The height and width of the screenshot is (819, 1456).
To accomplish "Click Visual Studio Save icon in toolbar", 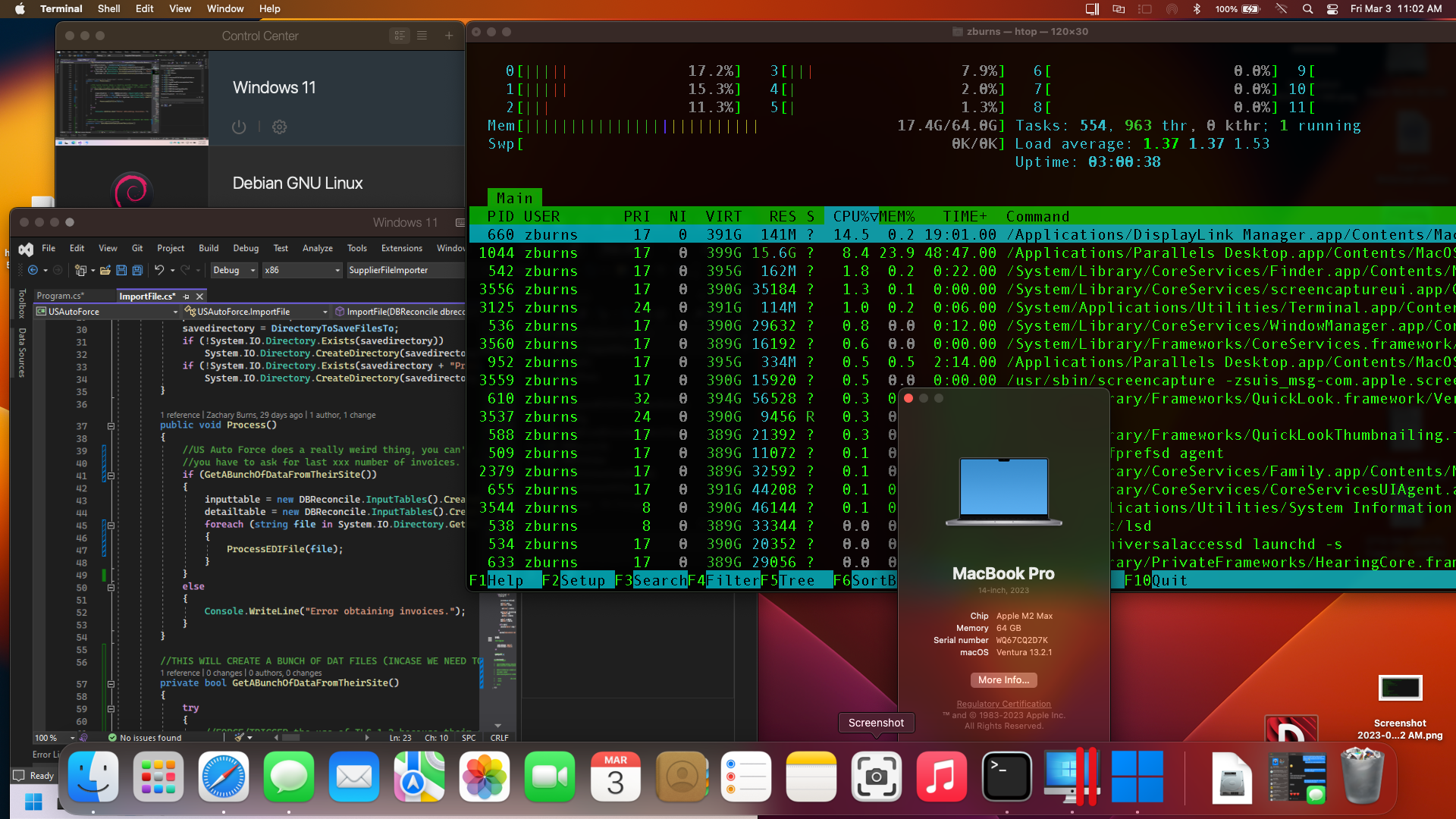I will [x=121, y=270].
